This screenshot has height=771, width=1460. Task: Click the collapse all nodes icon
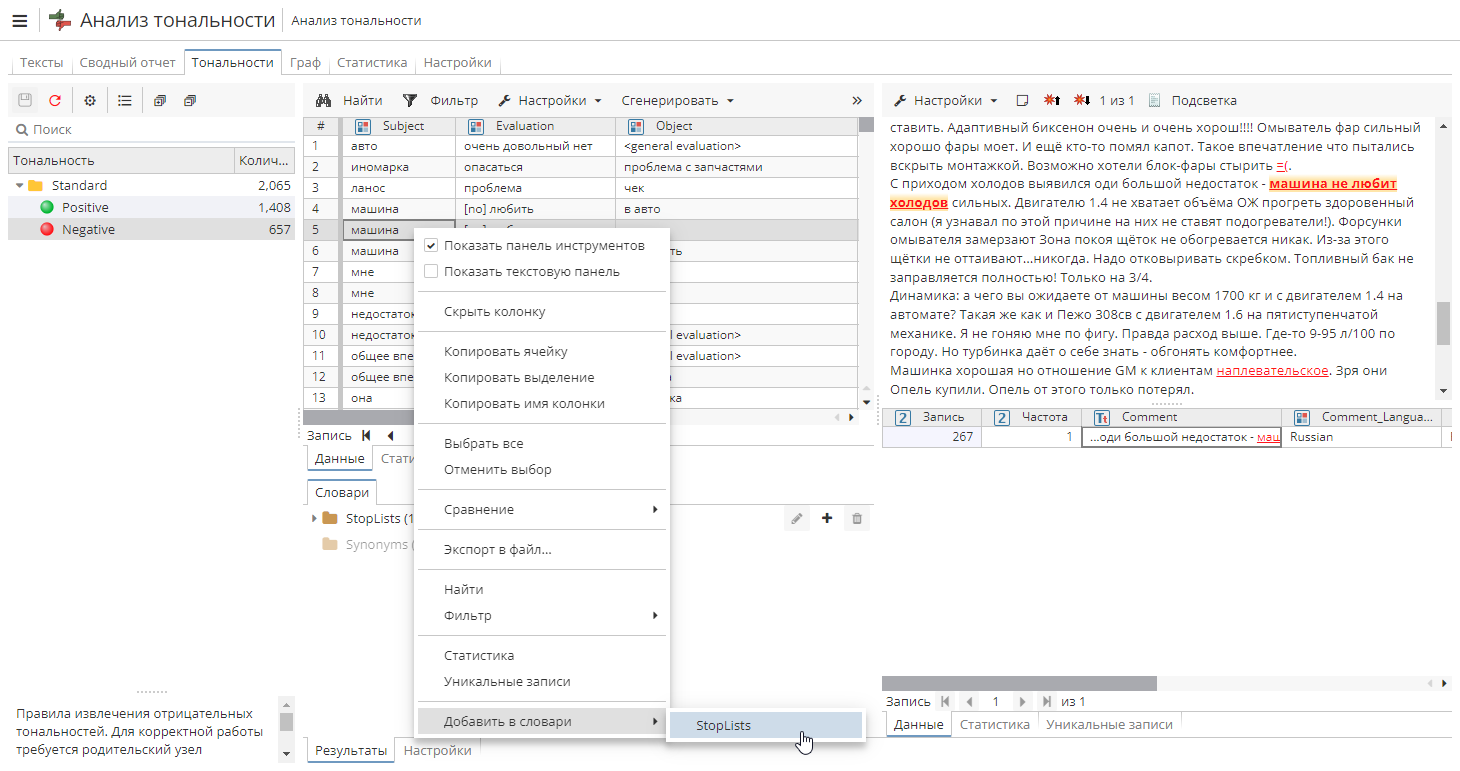pyautogui.click(x=190, y=100)
